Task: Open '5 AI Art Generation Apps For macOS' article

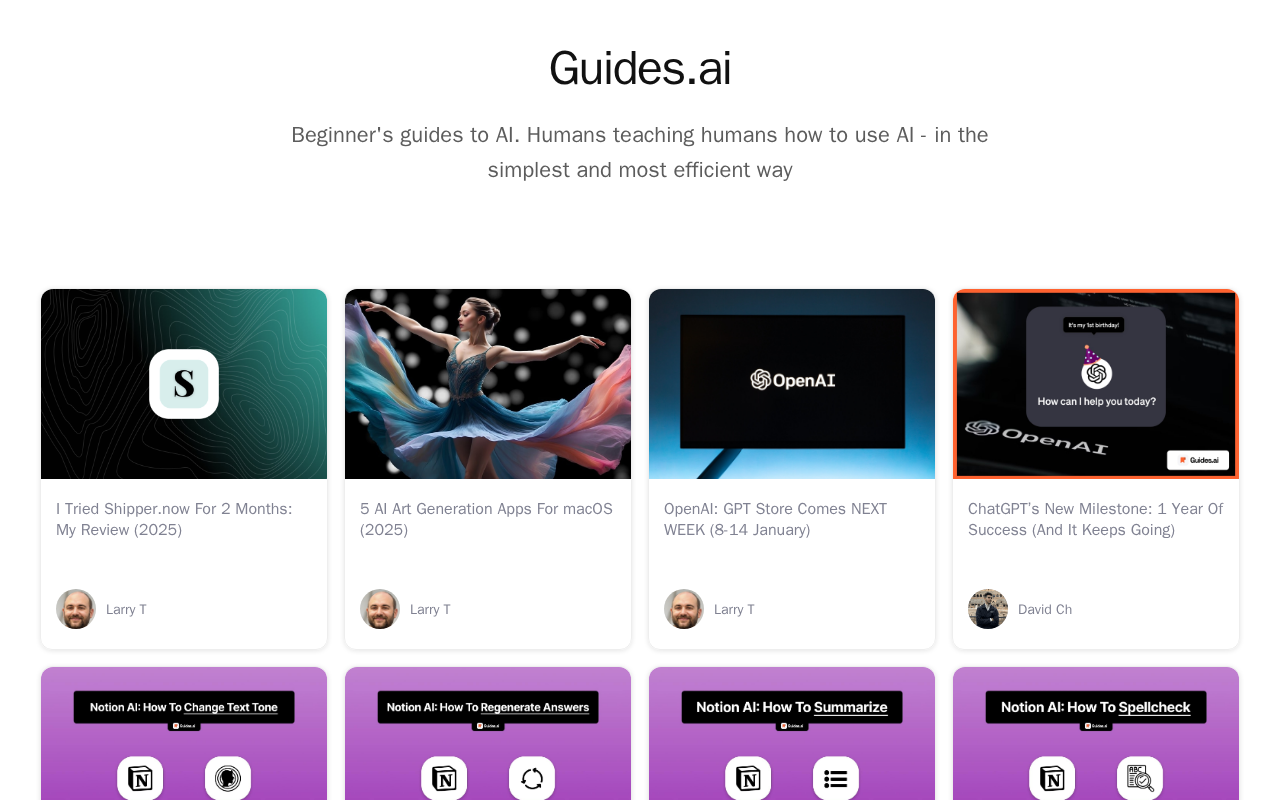Action: tap(486, 519)
